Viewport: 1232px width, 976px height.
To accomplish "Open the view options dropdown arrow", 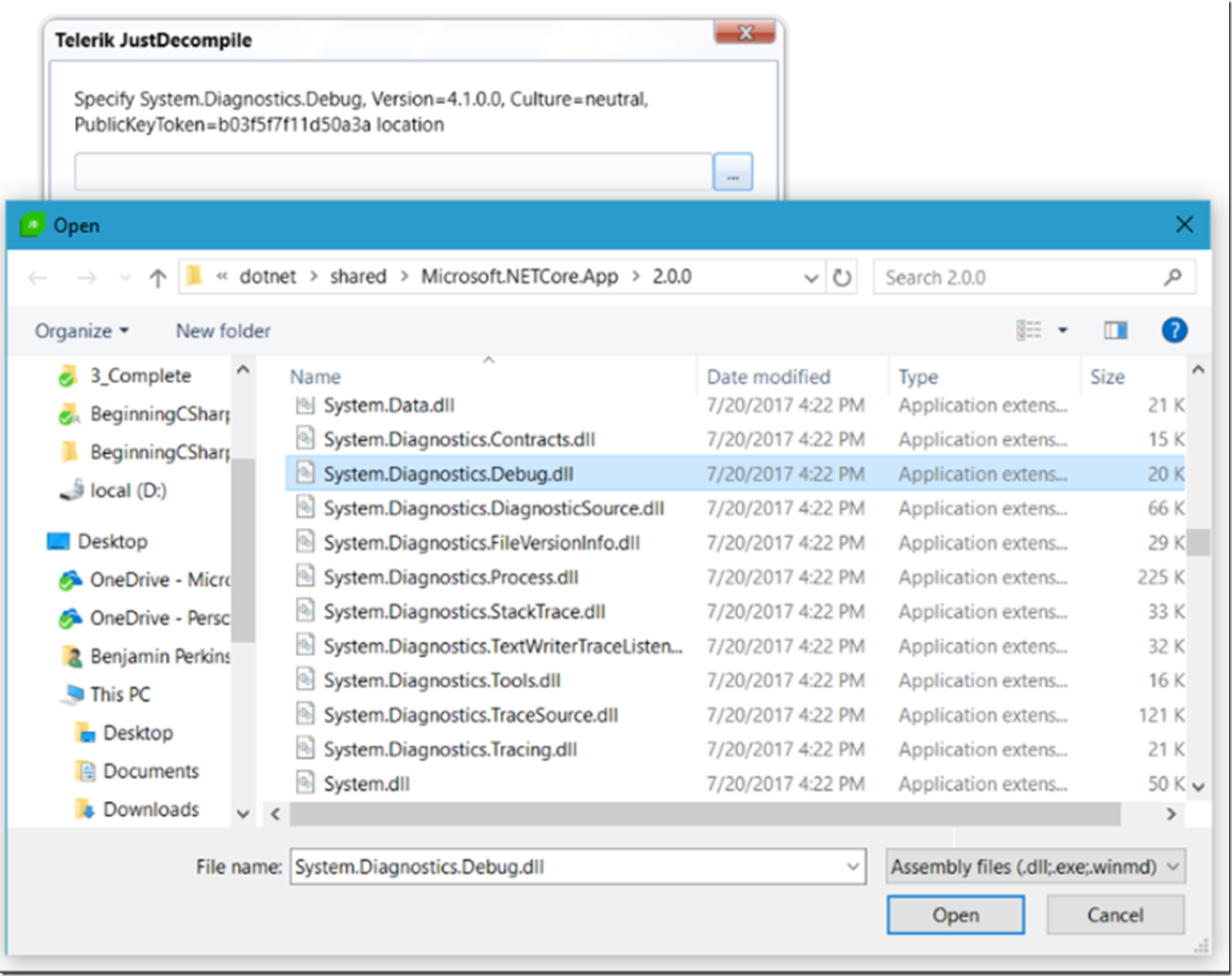I will [1062, 331].
